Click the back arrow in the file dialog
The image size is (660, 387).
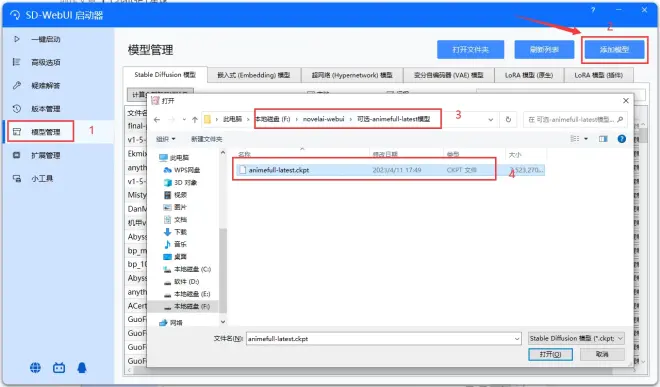point(157,120)
